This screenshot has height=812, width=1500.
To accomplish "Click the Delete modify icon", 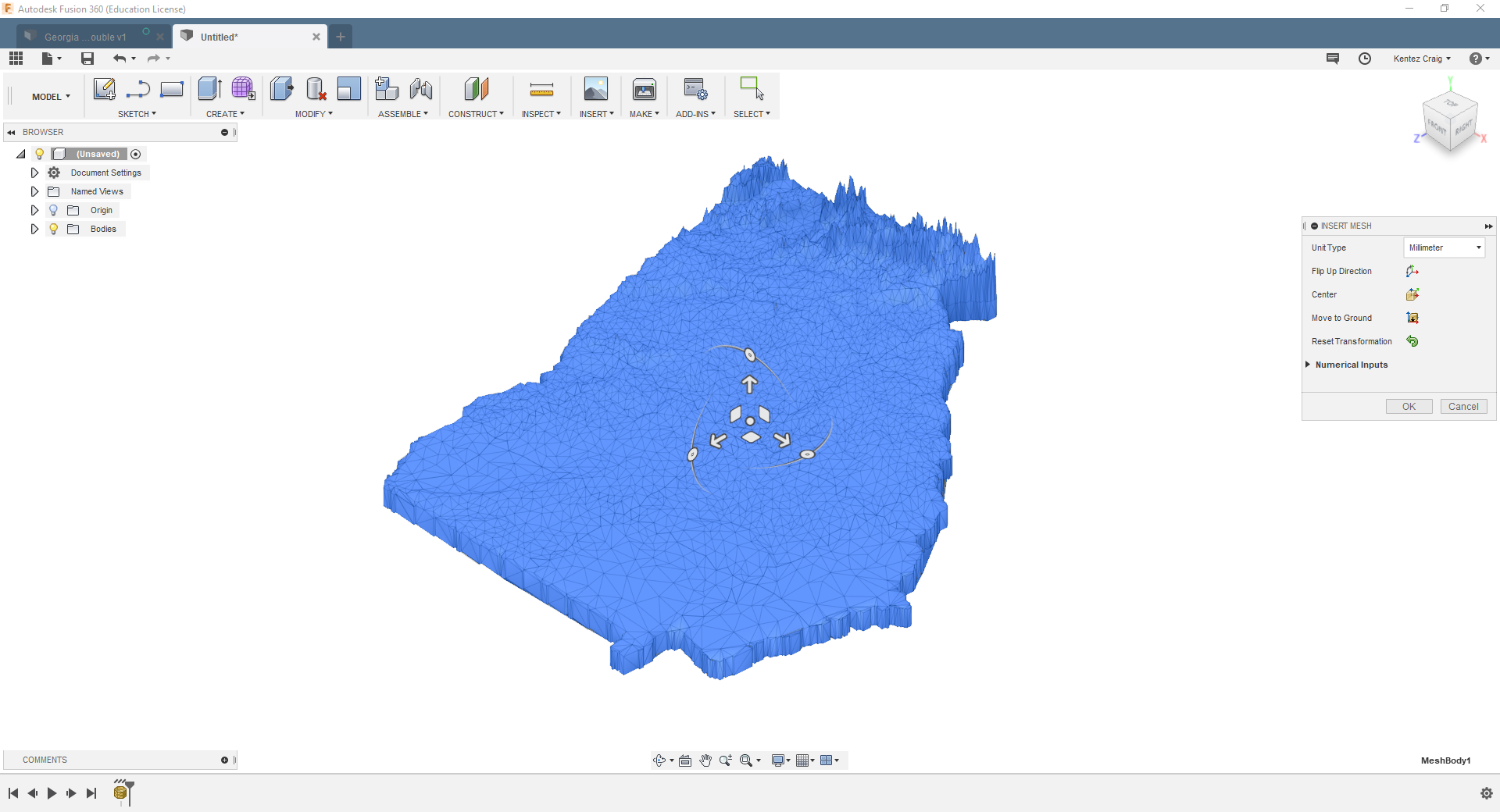I will click(x=316, y=89).
